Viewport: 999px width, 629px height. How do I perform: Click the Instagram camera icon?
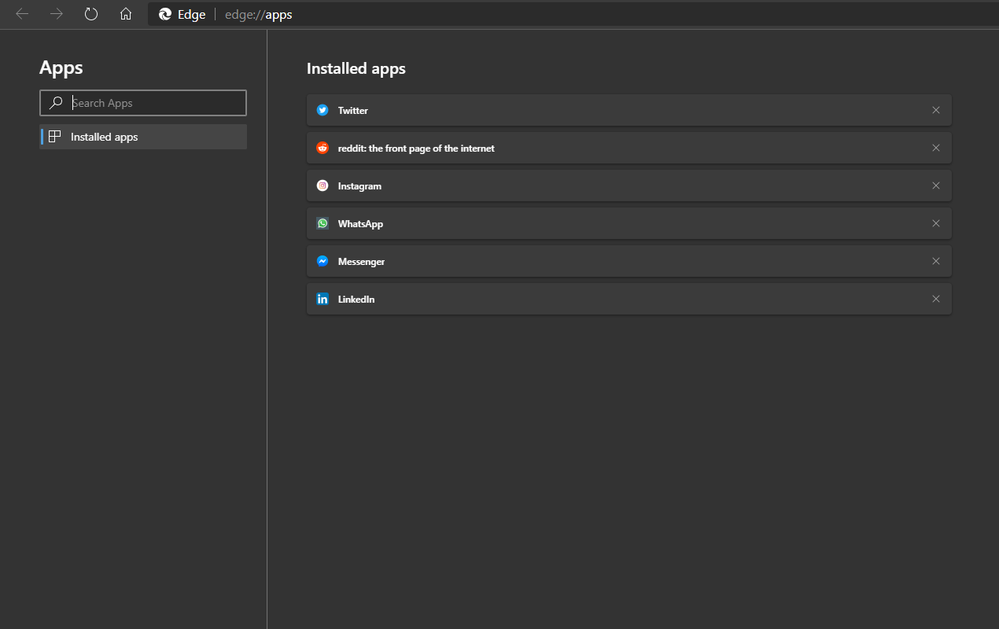pyautogui.click(x=322, y=186)
